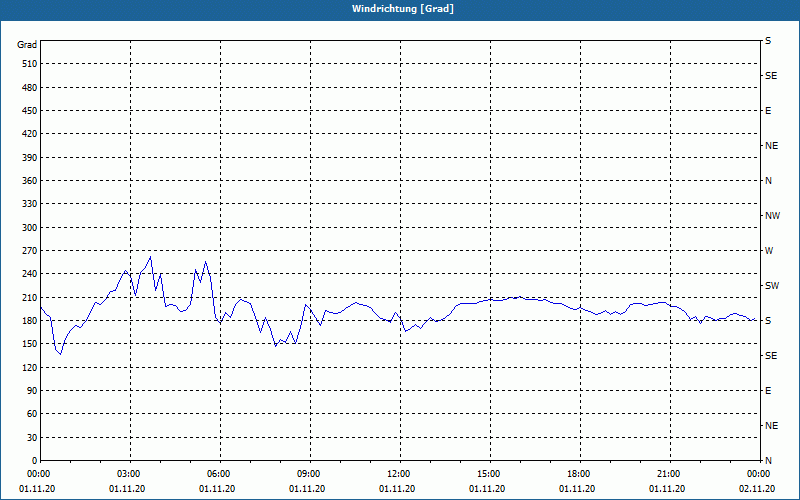This screenshot has height=500, width=800.
Task: Click the 03:00 time label
Action: pos(131,474)
